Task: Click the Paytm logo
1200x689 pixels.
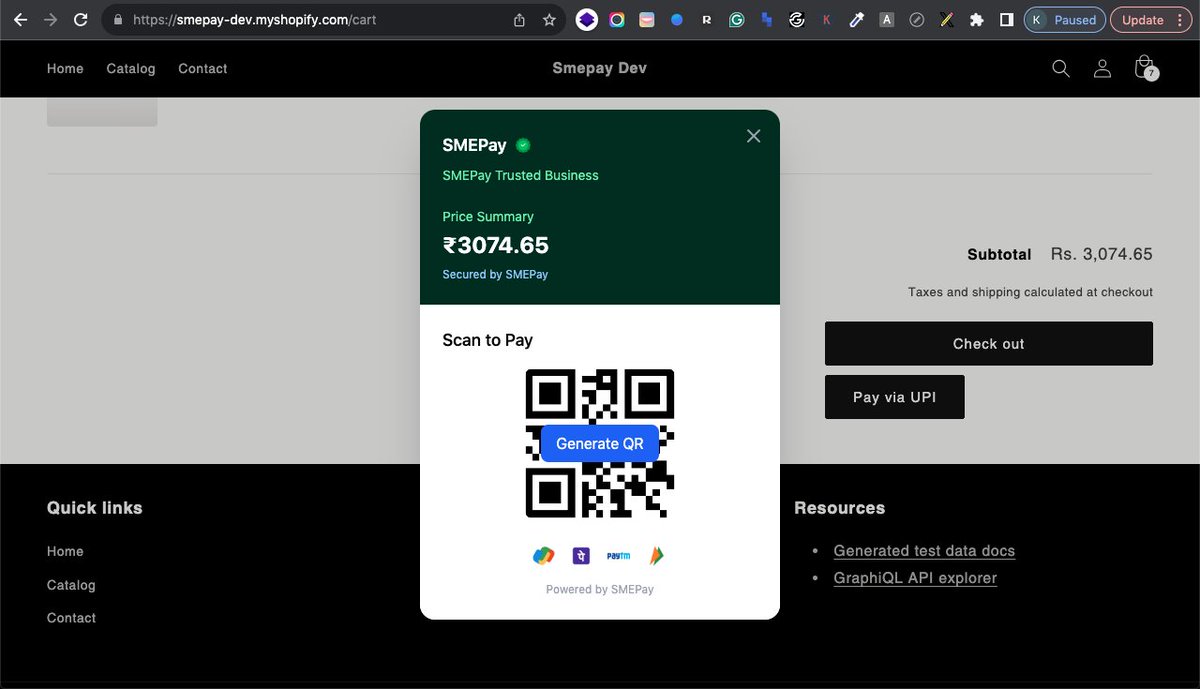Action: (618, 555)
